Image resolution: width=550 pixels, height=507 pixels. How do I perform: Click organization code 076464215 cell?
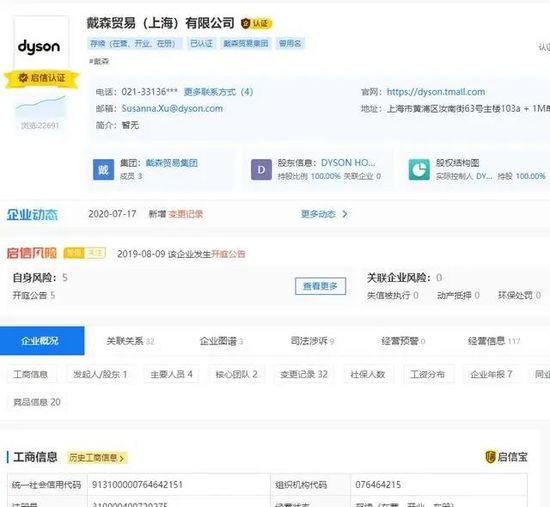point(439,485)
